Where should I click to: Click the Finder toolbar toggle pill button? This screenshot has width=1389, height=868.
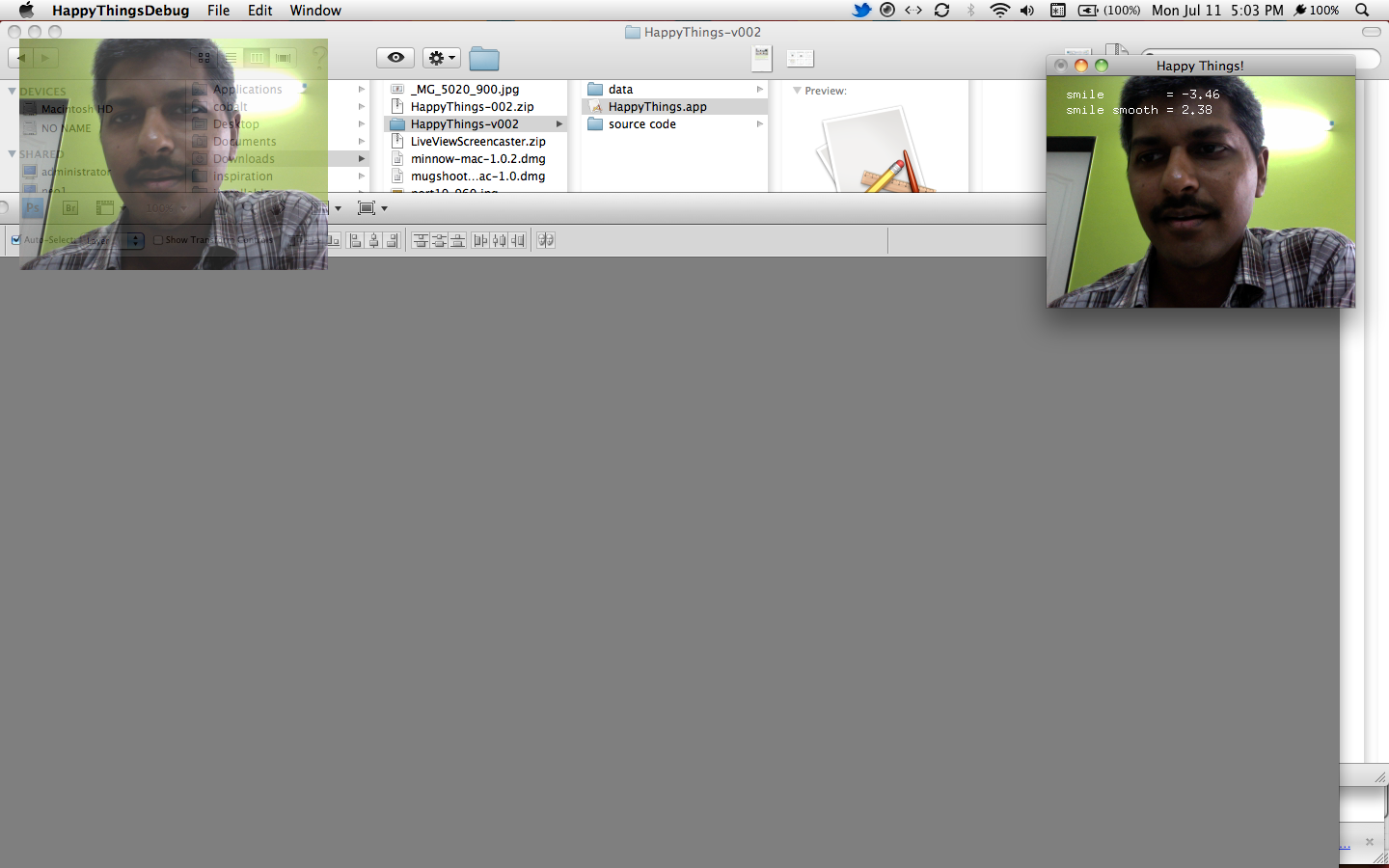coord(1371,32)
